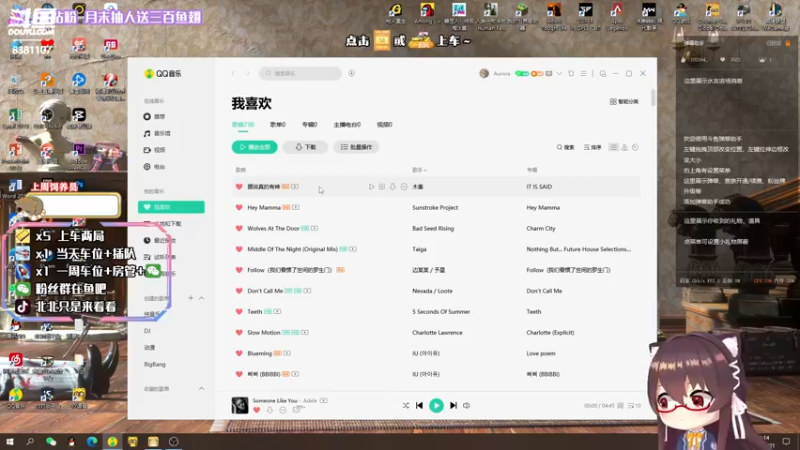Click the green play button in player
The height and width of the screenshot is (450, 800).
[436, 406]
